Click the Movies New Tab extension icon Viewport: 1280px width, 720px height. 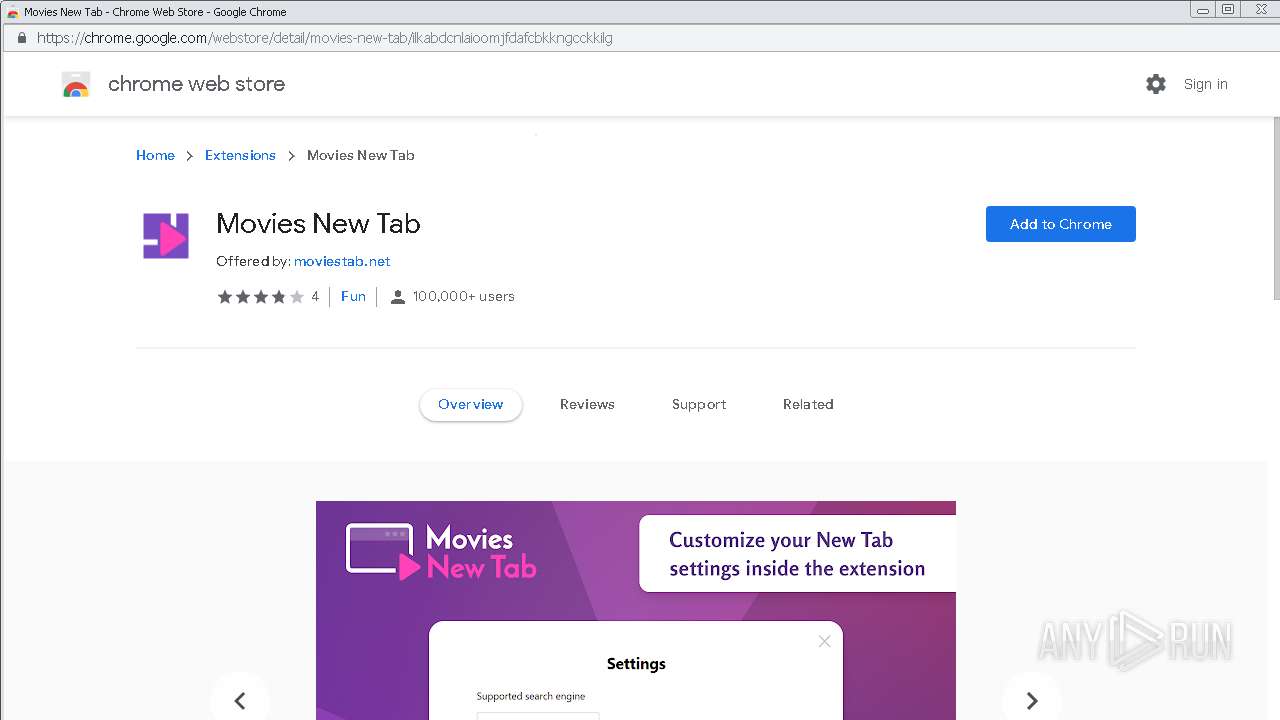pos(166,236)
